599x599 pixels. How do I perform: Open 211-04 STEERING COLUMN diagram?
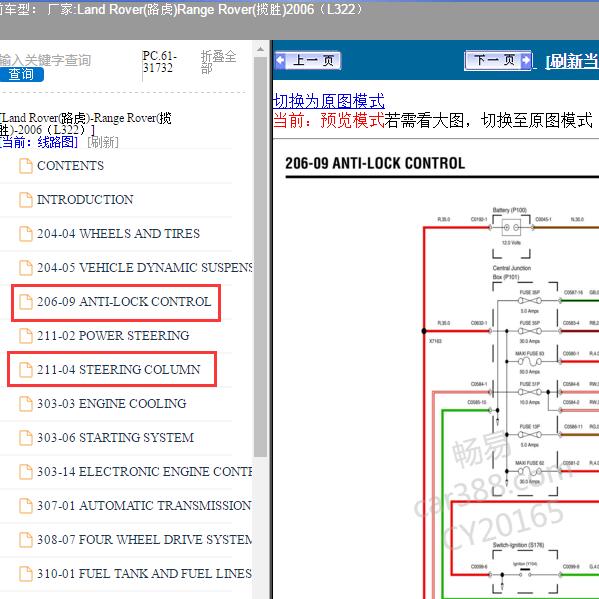coord(118,370)
